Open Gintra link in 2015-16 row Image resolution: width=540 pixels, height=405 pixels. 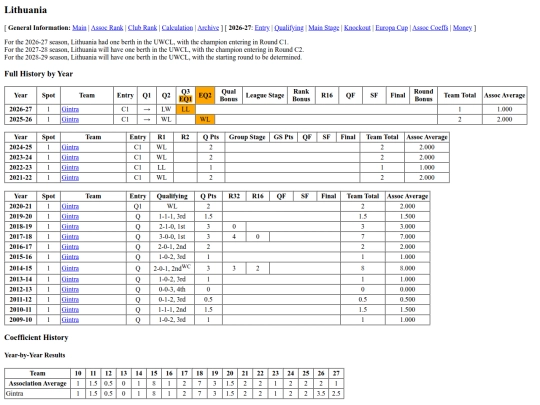coord(70,257)
